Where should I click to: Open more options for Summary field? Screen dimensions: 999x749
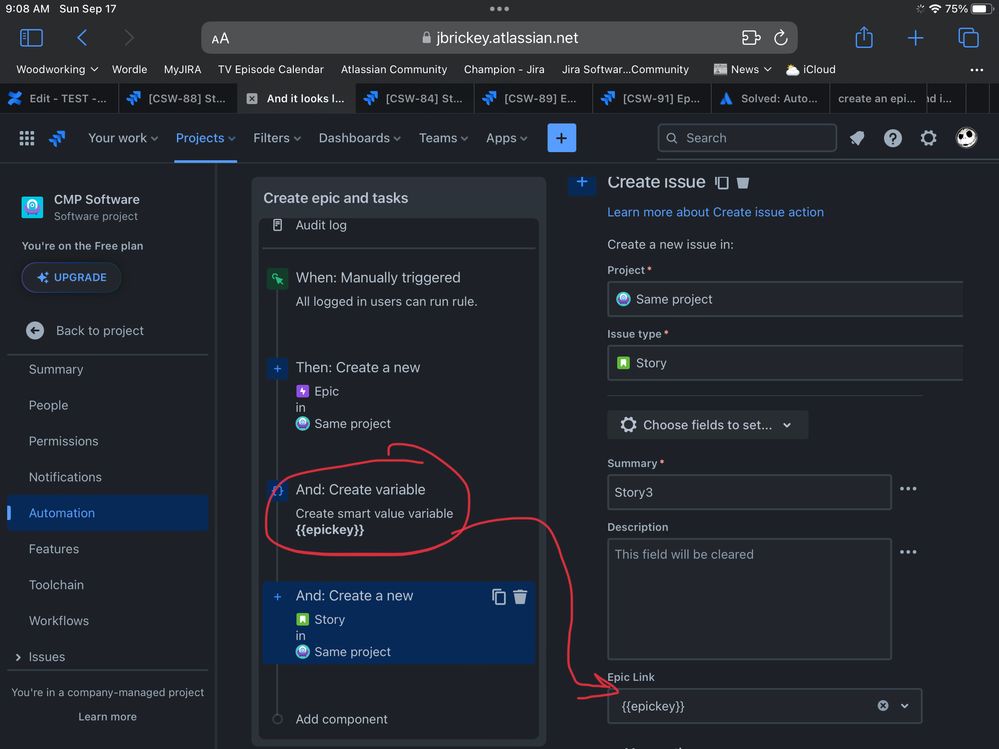[908, 489]
